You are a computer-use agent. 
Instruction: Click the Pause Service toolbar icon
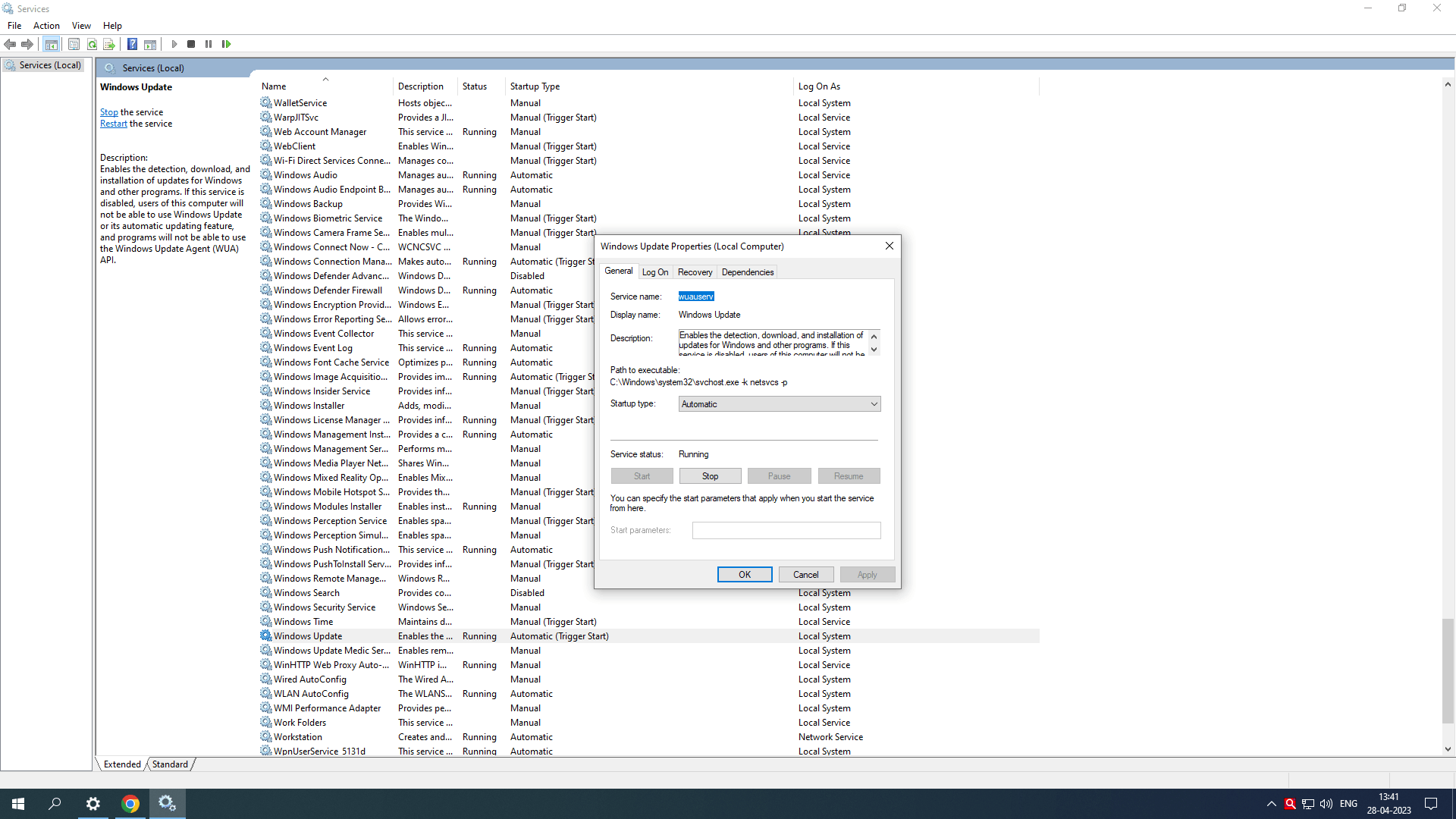[209, 44]
